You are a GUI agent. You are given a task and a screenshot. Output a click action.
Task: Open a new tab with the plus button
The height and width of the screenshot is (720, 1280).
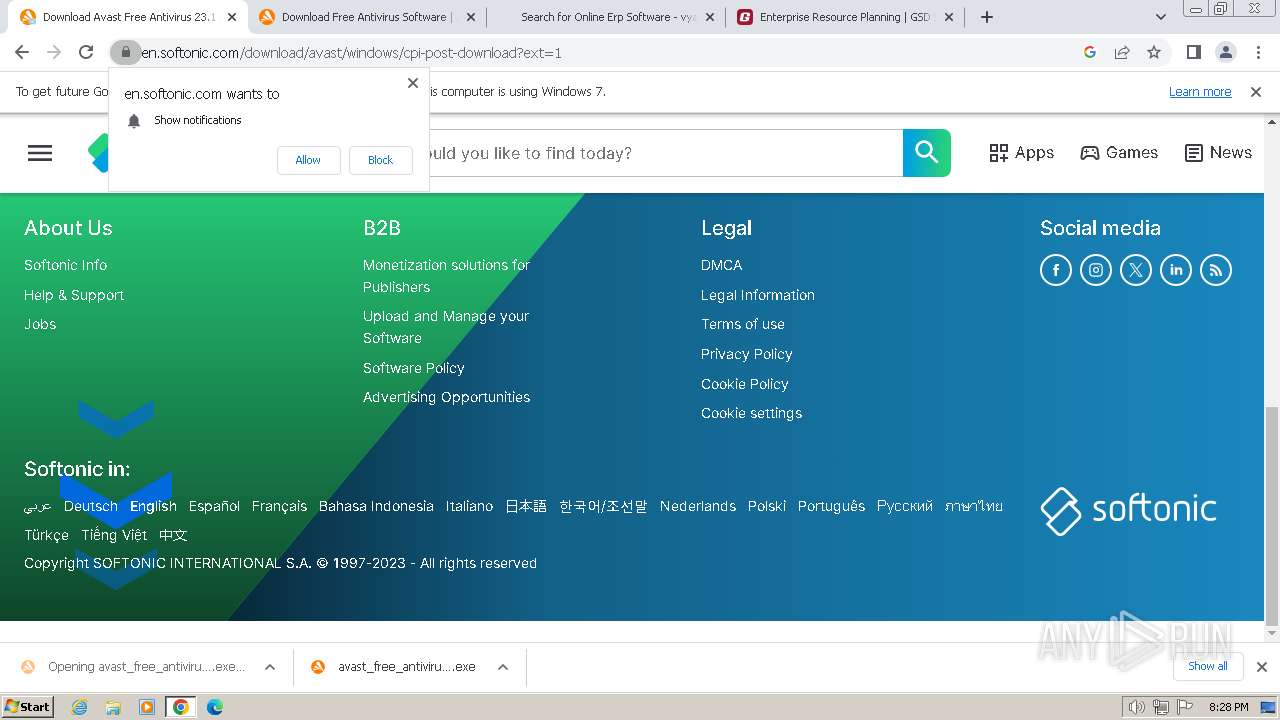click(987, 17)
